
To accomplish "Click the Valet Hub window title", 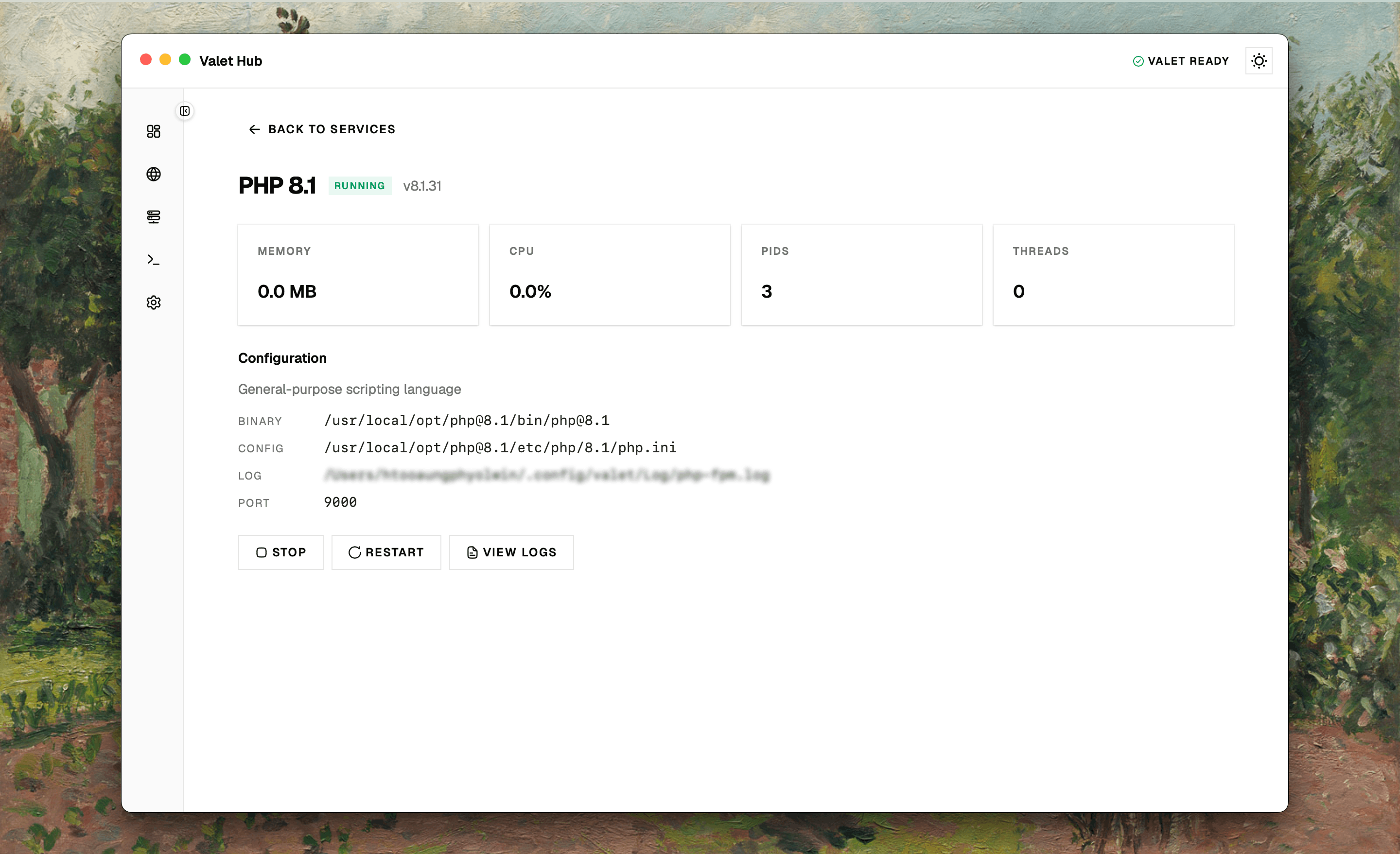I will (x=231, y=61).
